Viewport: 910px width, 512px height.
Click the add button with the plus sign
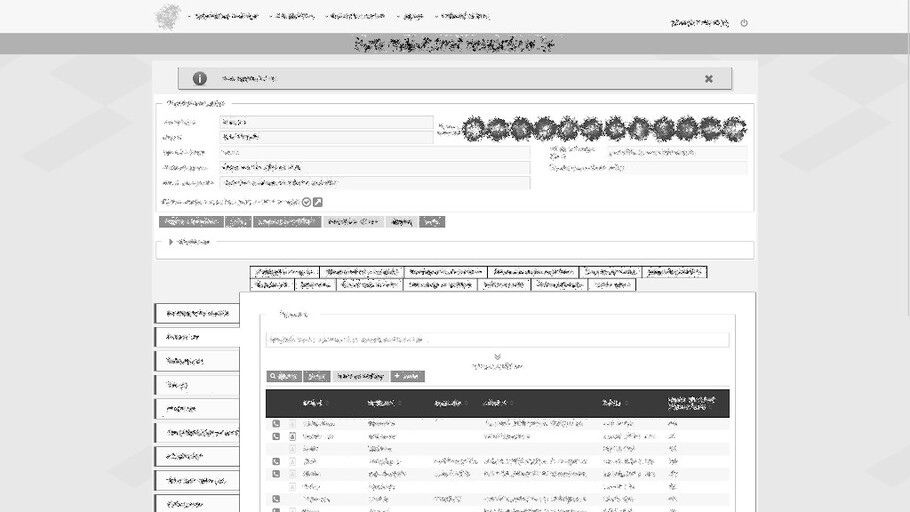(408, 377)
